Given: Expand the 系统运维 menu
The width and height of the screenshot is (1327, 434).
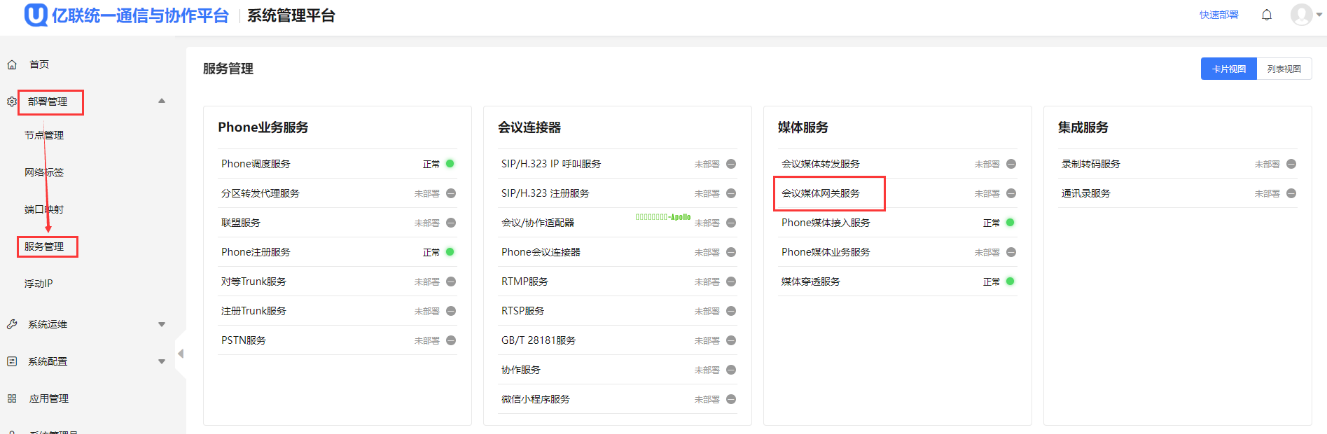Looking at the screenshot, I should (x=162, y=324).
